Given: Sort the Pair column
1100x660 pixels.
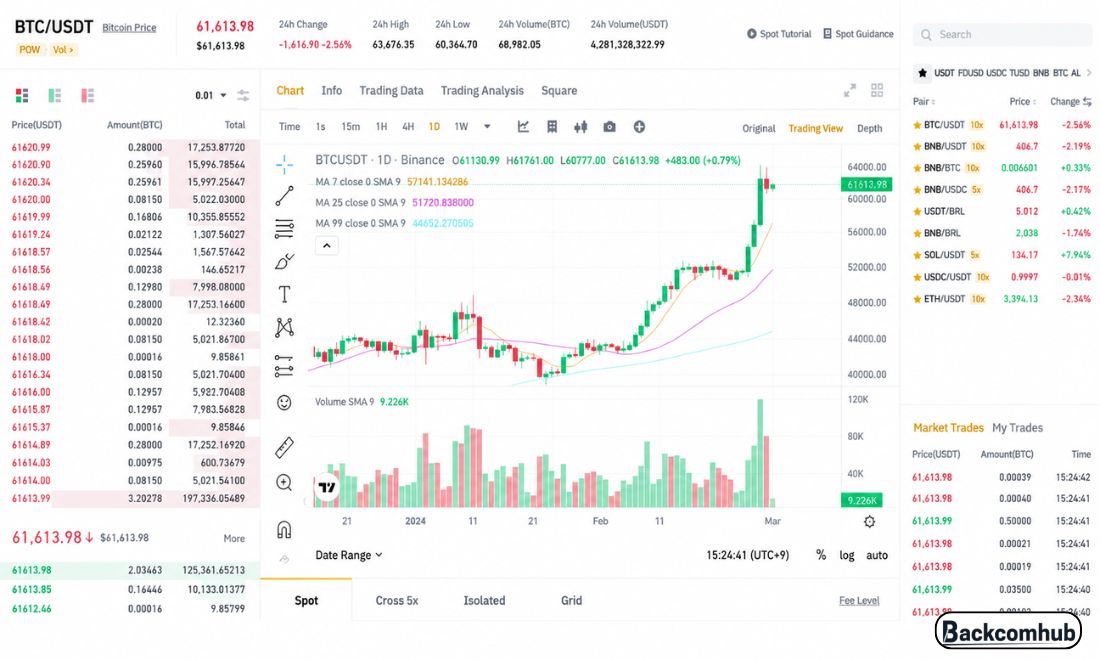Looking at the screenshot, I should (x=923, y=102).
